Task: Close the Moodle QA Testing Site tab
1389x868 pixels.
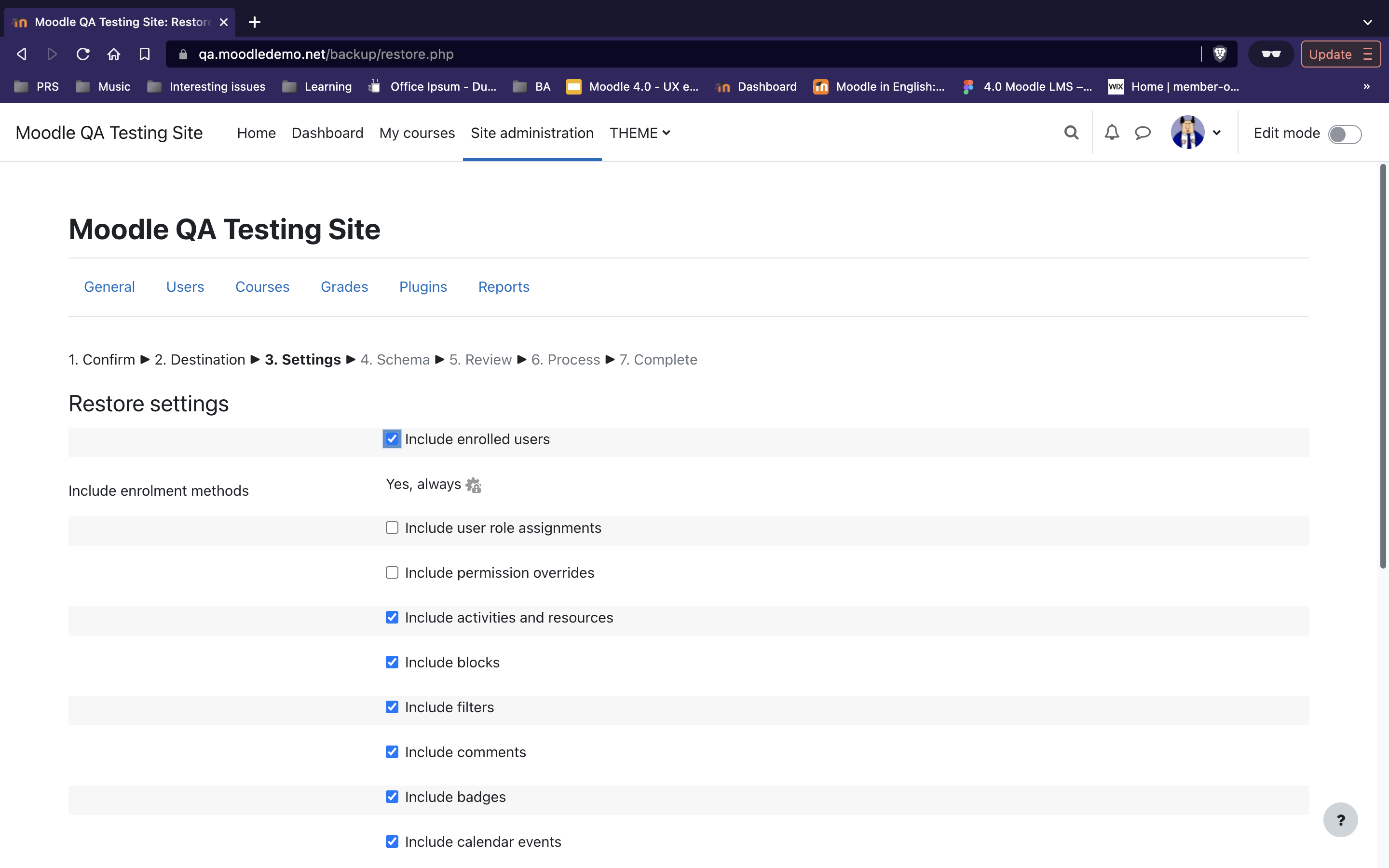Action: click(224, 22)
